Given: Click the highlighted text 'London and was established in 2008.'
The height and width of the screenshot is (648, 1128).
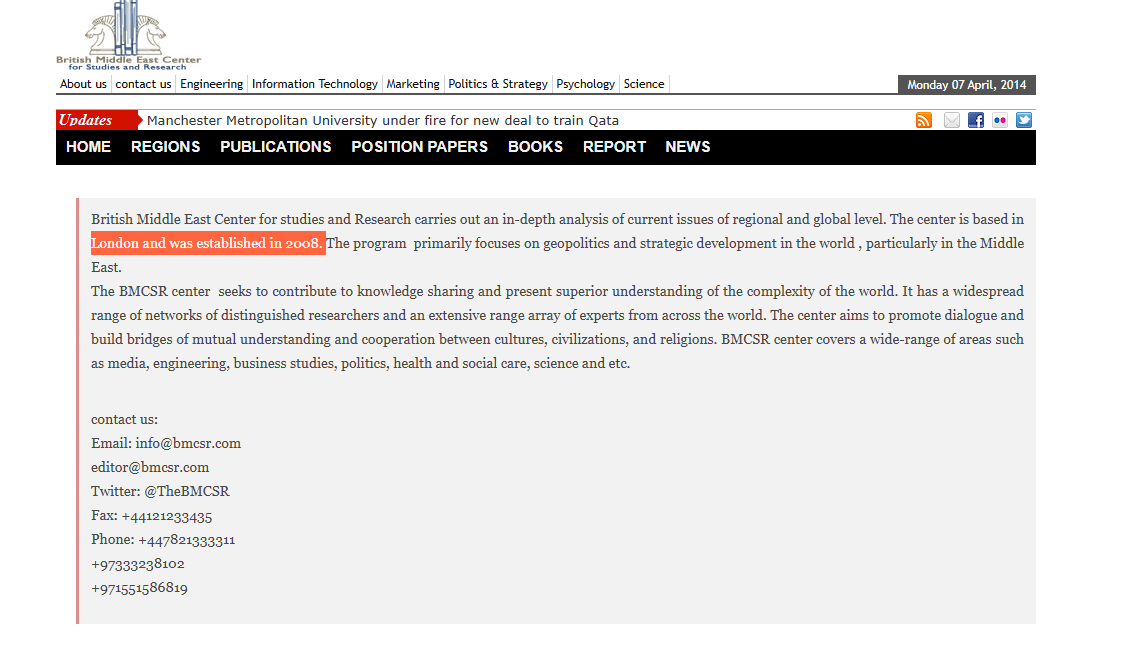Looking at the screenshot, I should point(208,243).
